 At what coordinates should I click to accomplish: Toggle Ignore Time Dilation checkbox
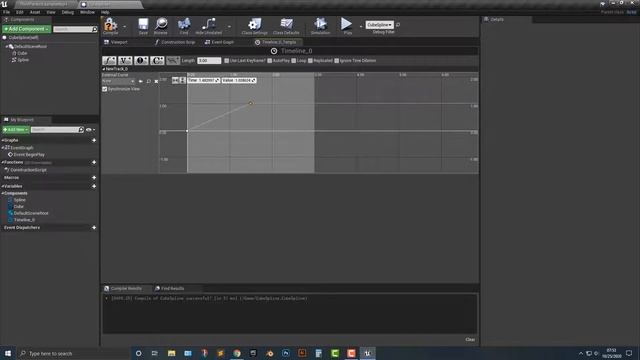point(337,60)
